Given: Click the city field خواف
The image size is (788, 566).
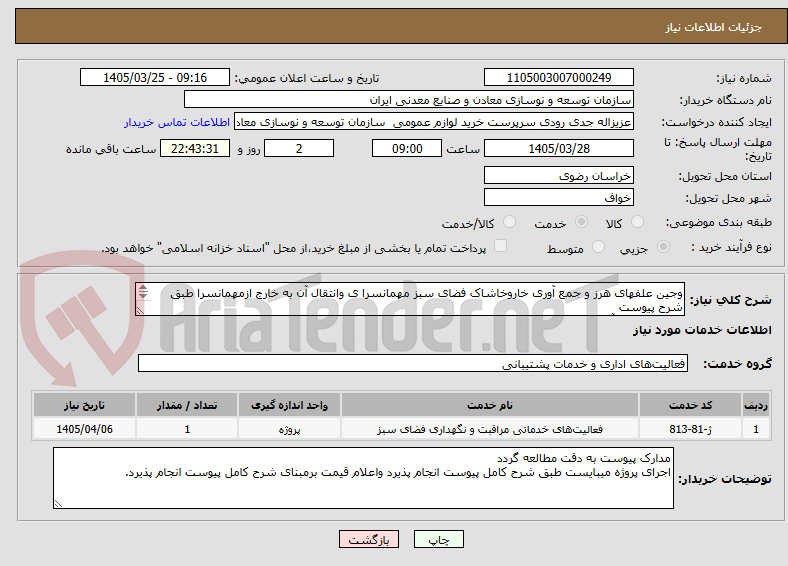Looking at the screenshot, I should point(558,197).
